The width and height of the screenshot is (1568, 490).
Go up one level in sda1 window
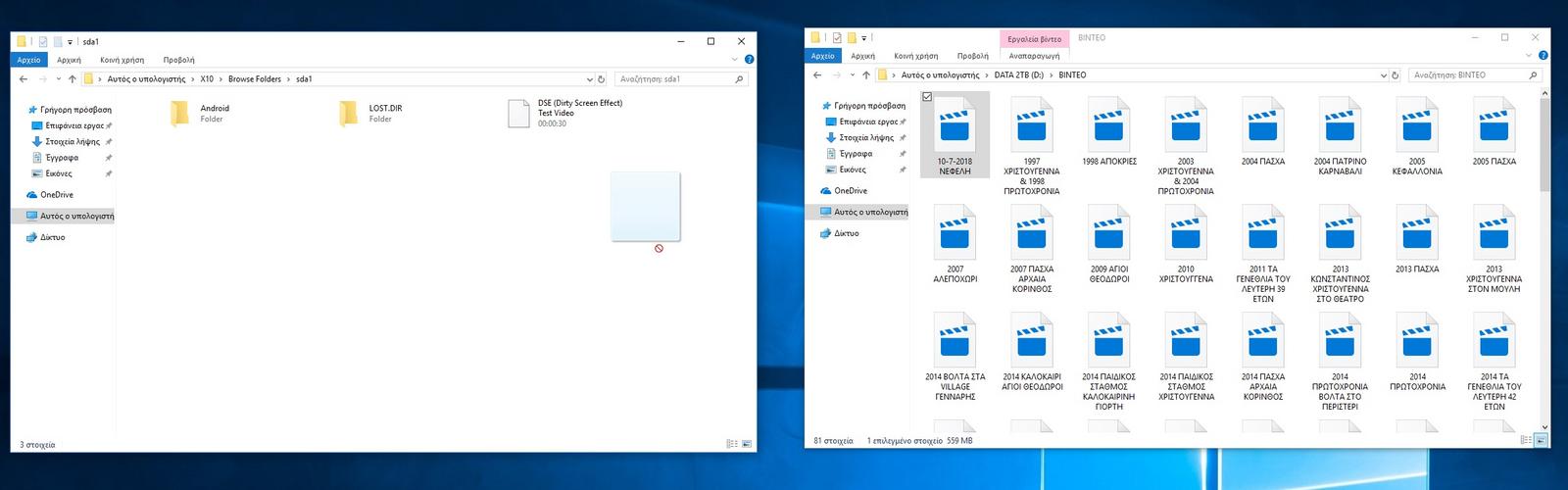[72, 78]
